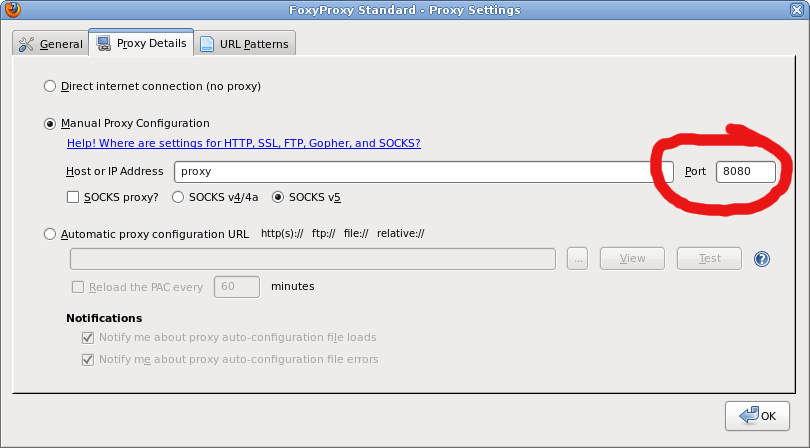Toggle notify about auto-configuration file loads
This screenshot has width=810, height=448.
click(88, 338)
